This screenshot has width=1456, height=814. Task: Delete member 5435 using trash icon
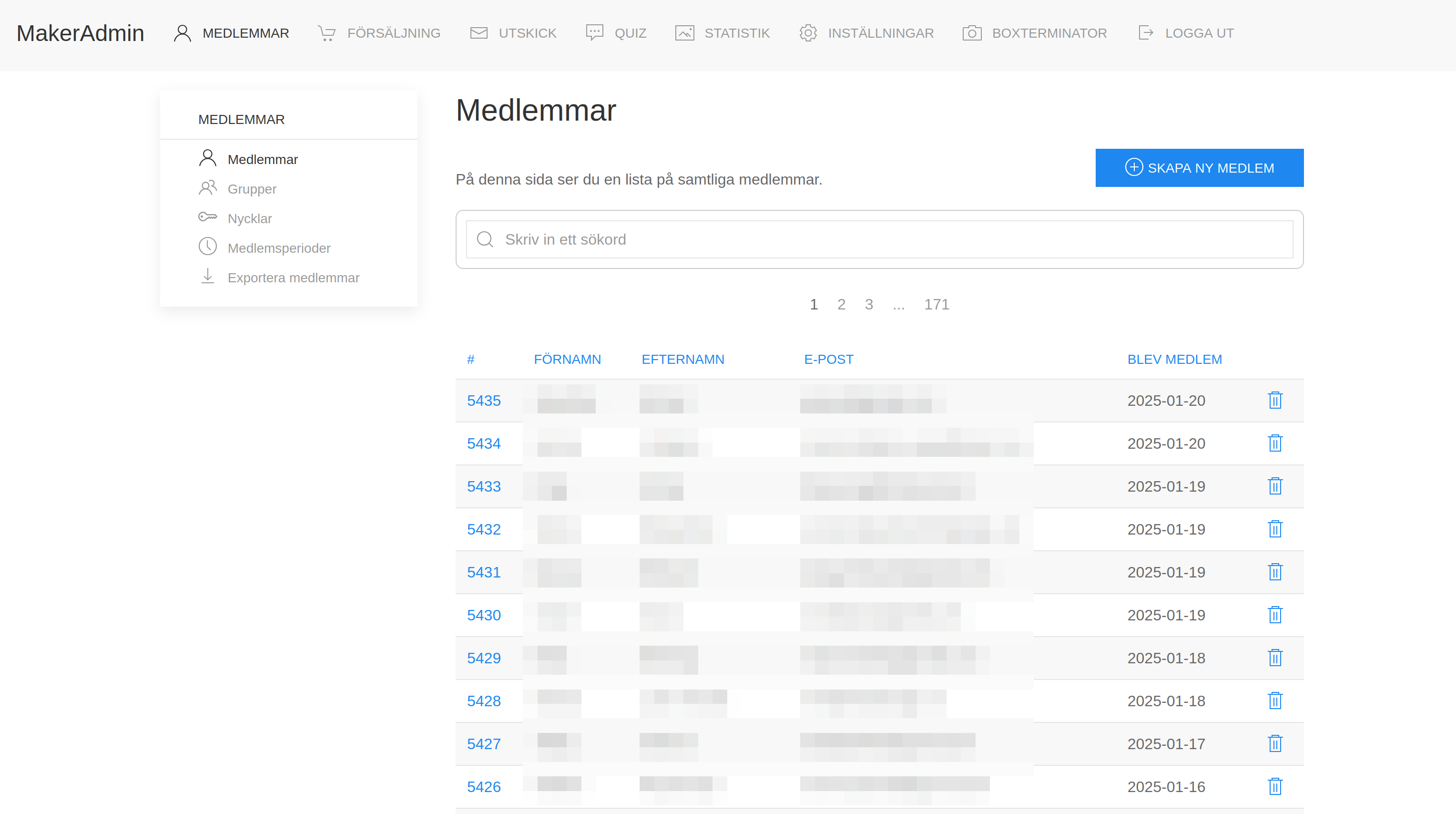(x=1274, y=401)
